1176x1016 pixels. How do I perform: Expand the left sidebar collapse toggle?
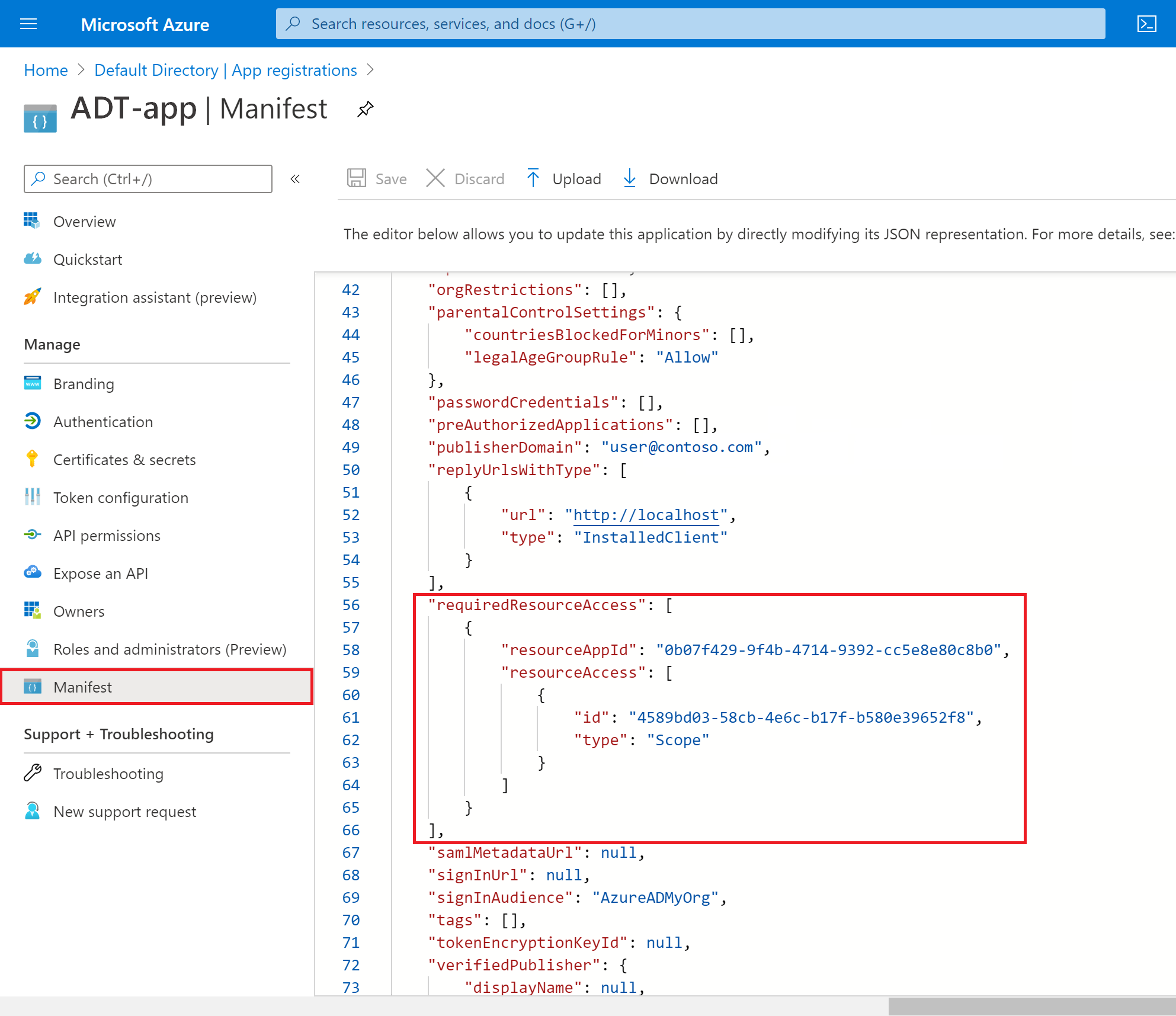point(298,179)
